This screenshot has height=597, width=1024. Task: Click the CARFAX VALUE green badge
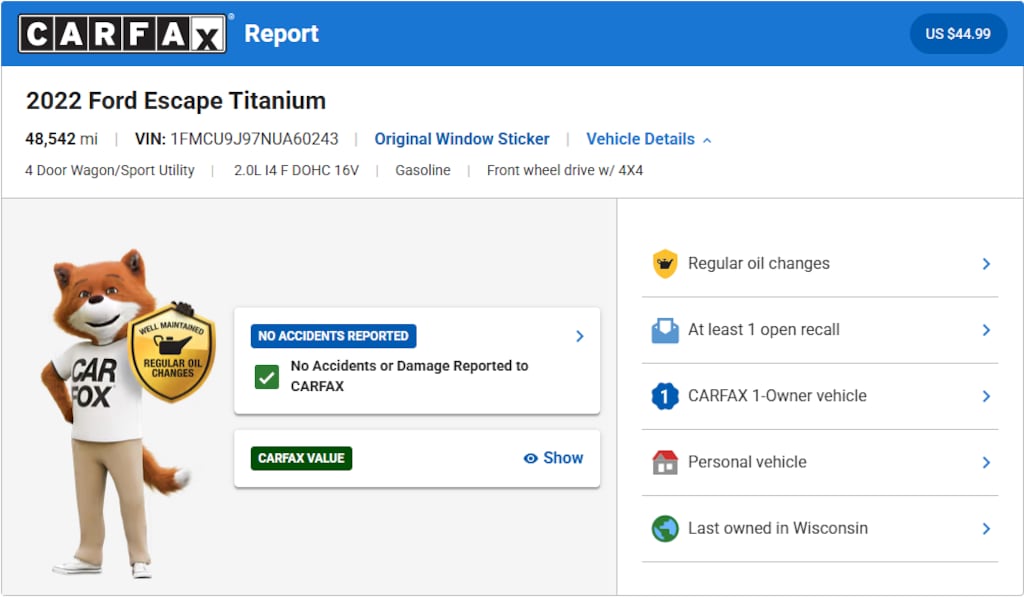click(301, 458)
